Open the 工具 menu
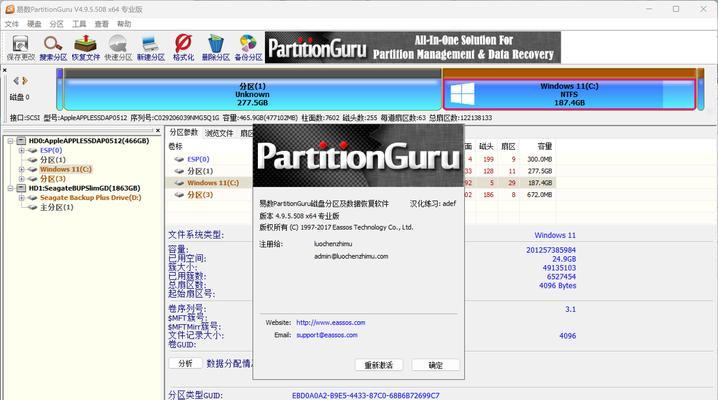Image resolution: width=718 pixels, height=400 pixels. 79,24
